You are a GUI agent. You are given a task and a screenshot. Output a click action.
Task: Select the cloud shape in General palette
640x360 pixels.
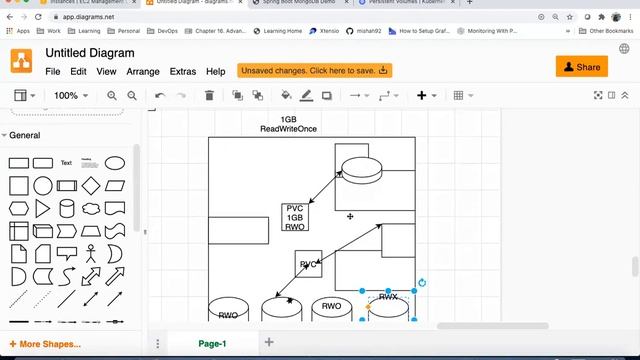[91, 209]
